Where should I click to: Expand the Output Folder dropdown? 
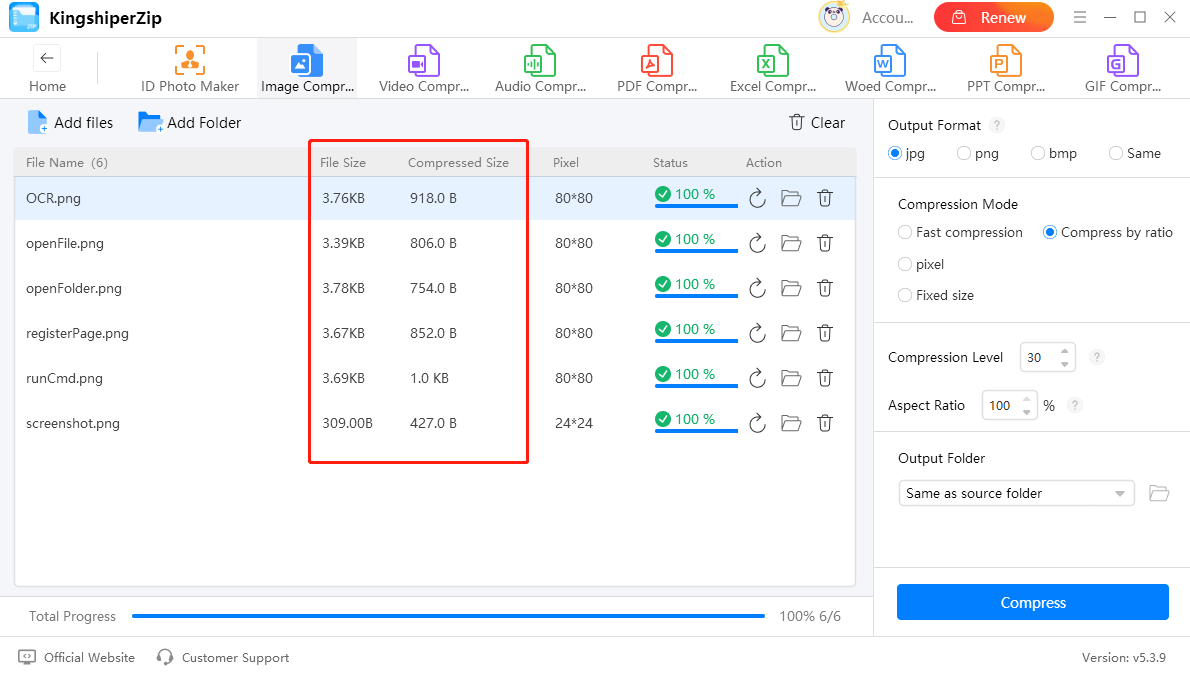(1120, 494)
